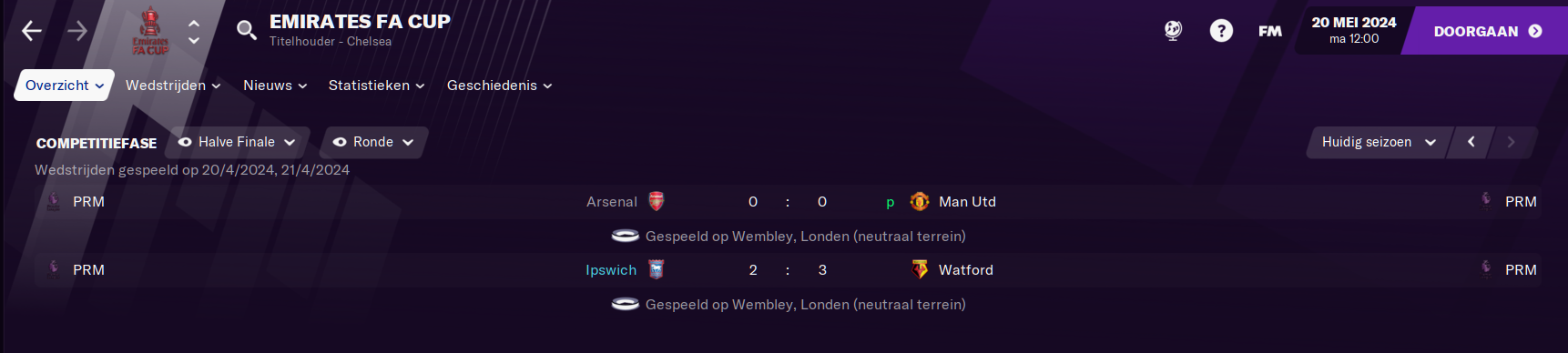Open the Overzicht dropdown tab
Image resolution: width=1568 pixels, height=353 pixels.
(x=64, y=86)
